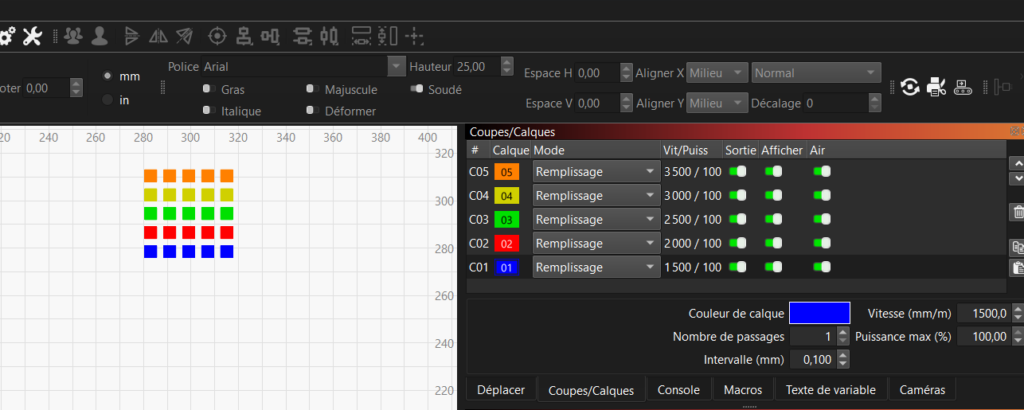Image resolution: width=1024 pixels, height=410 pixels.
Task: Switch to the Console tab
Action: click(x=679, y=390)
